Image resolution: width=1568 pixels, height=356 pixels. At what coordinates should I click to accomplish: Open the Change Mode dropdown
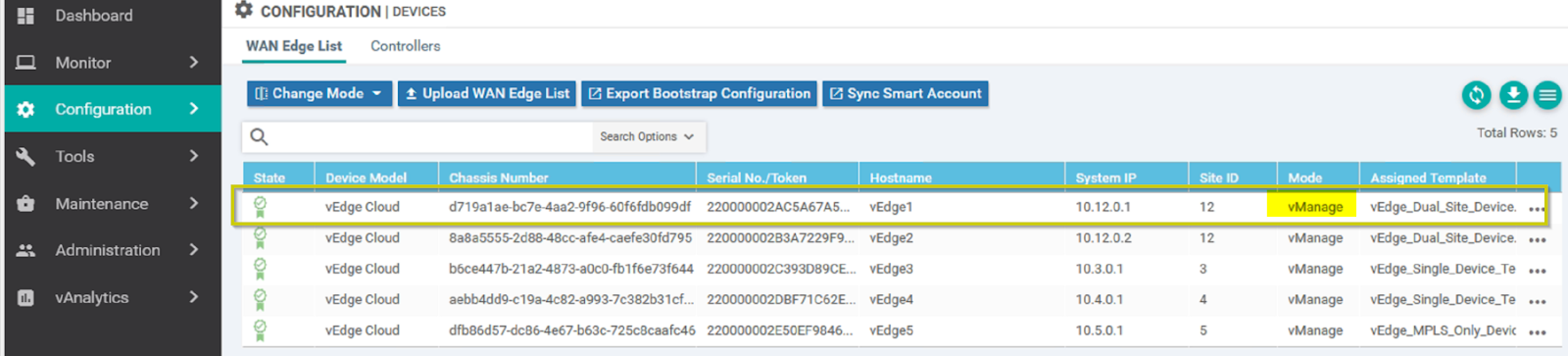click(319, 93)
